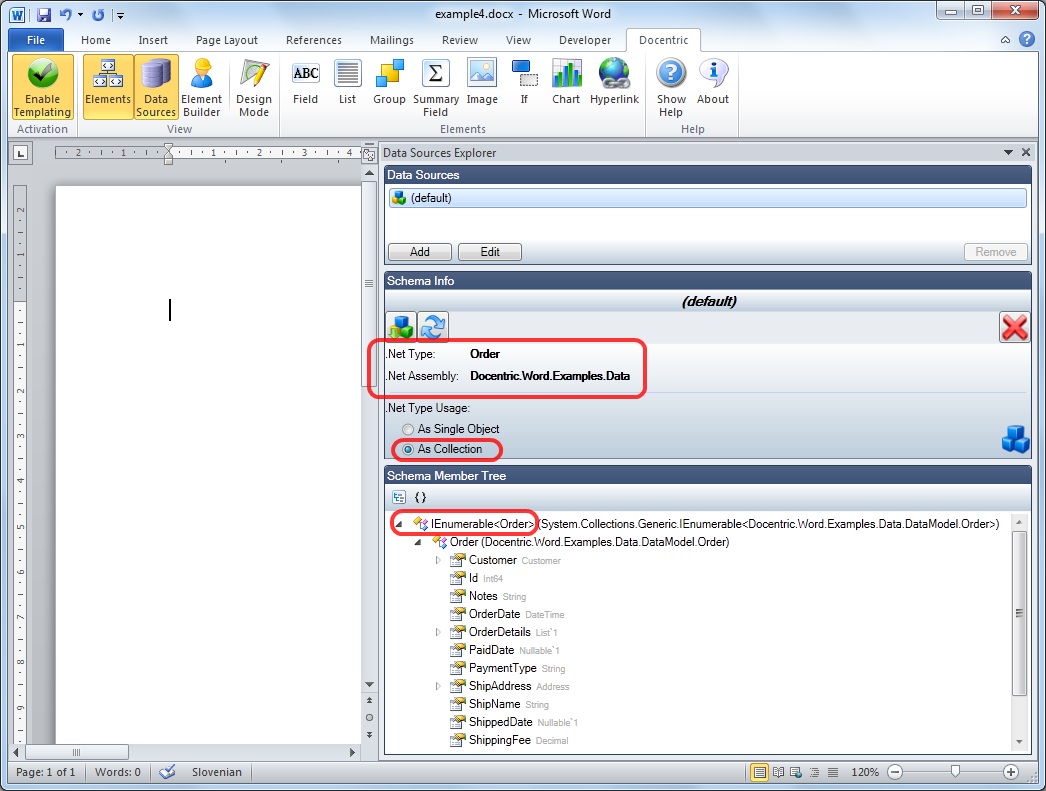The image size is (1046, 791).
Task: Close the Data Sources Explorer pane
Action: pyautogui.click(x=1026, y=153)
